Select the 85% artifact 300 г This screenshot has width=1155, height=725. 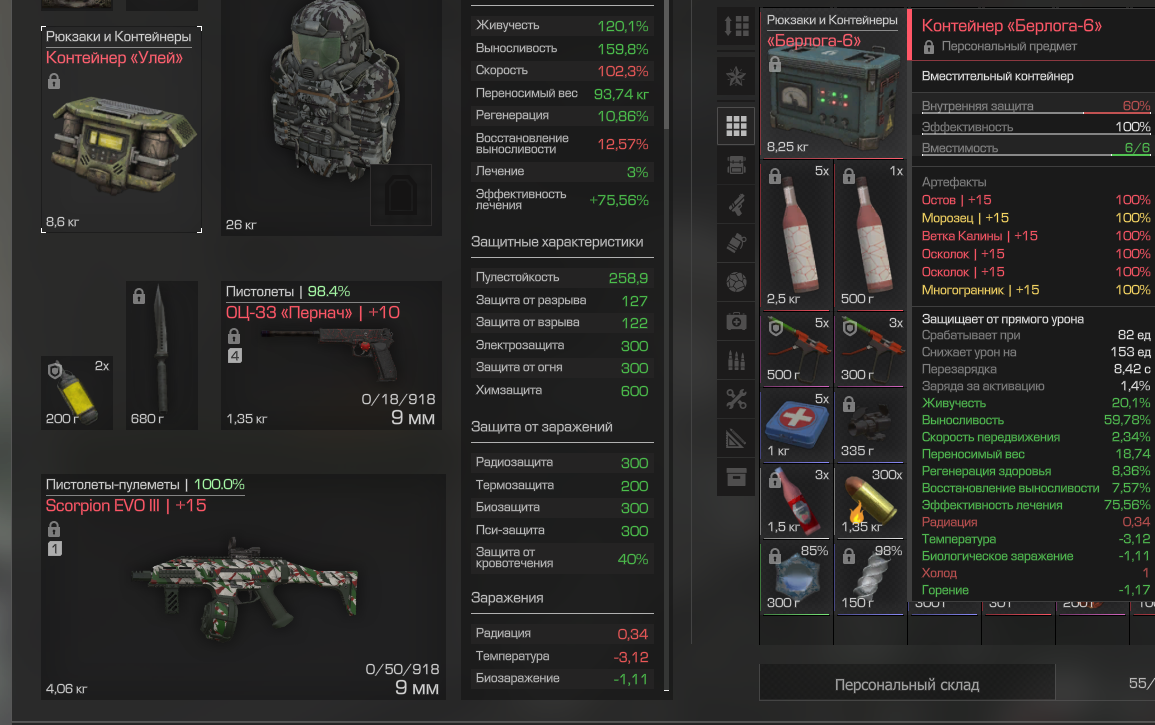coord(796,578)
